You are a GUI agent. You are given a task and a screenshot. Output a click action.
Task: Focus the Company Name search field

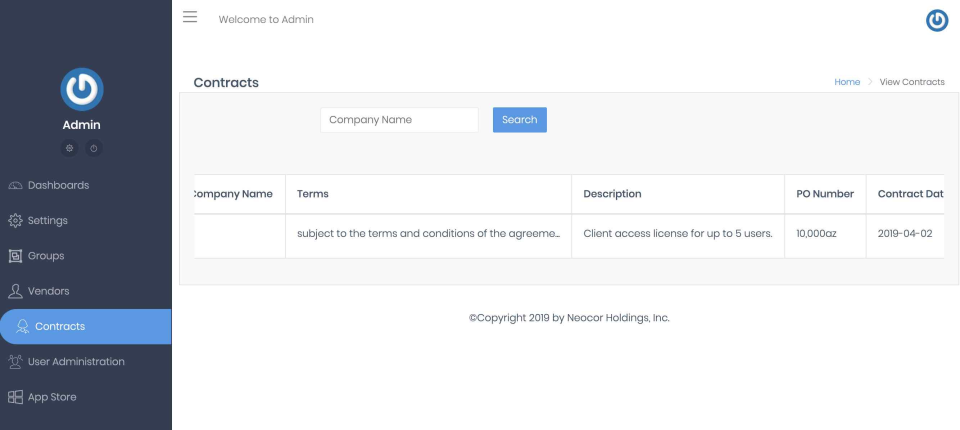click(x=399, y=120)
